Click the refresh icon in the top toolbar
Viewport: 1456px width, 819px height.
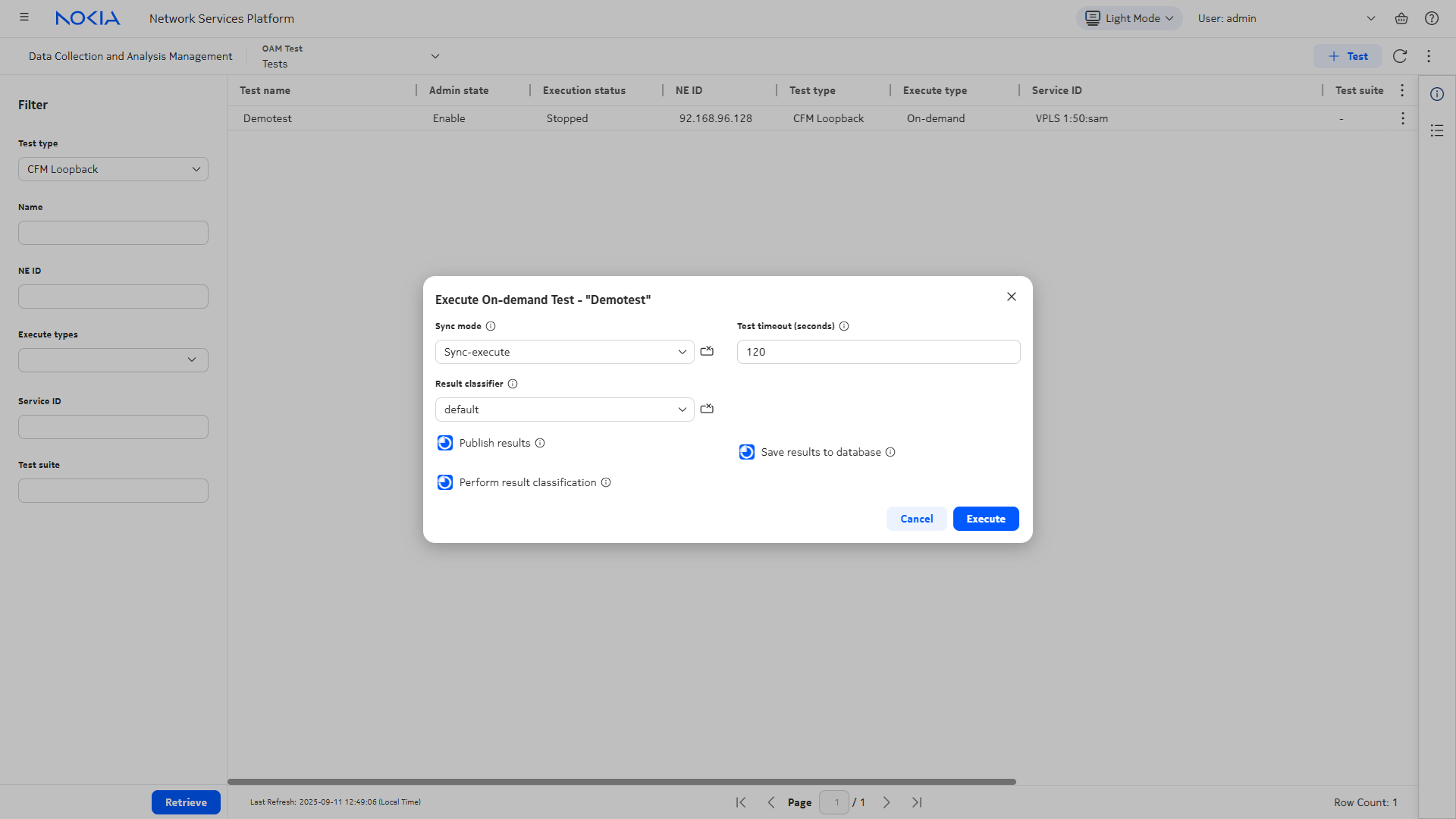click(x=1400, y=56)
